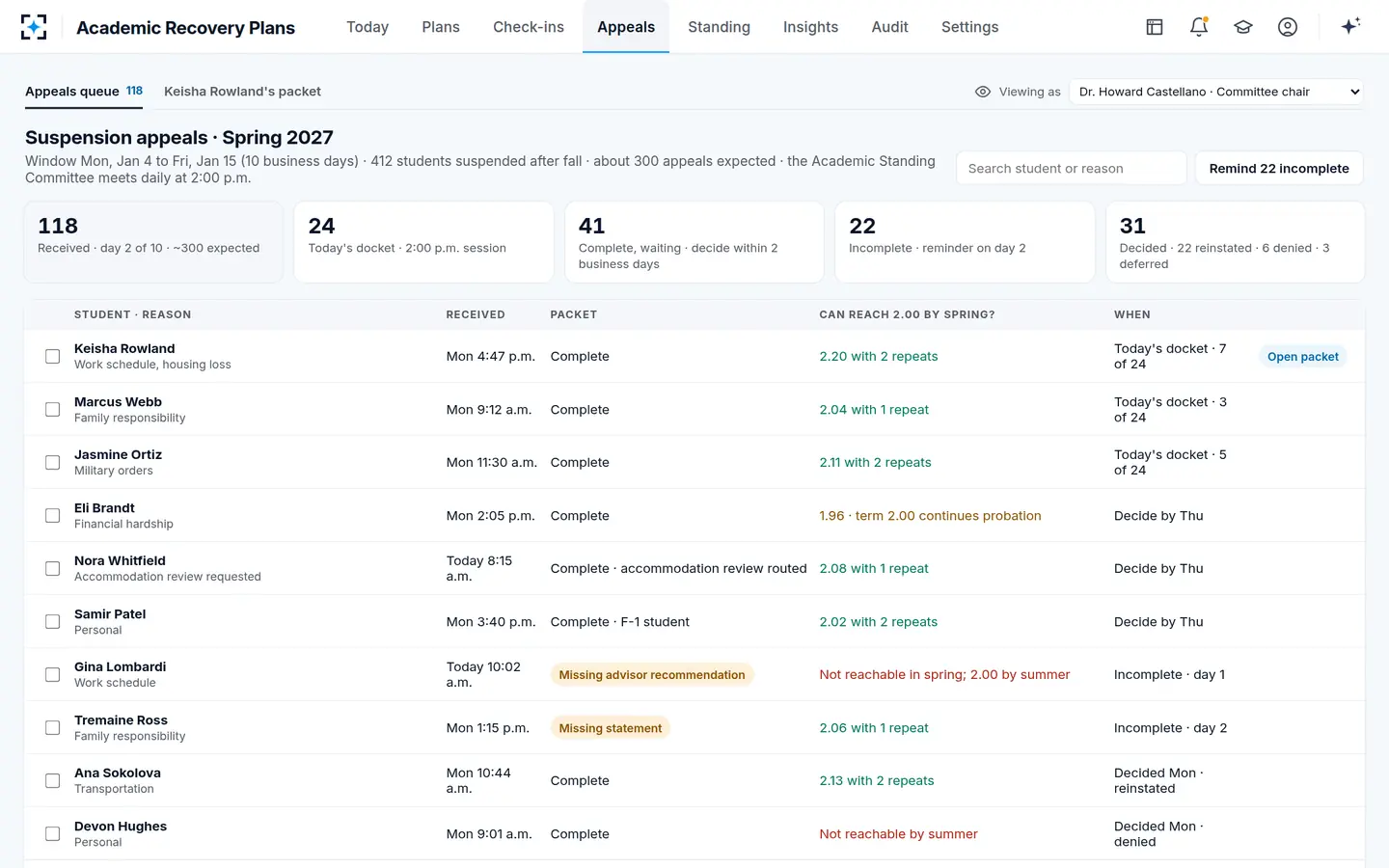
Task: Click "Not reachable by summer" text
Action: pos(898,834)
